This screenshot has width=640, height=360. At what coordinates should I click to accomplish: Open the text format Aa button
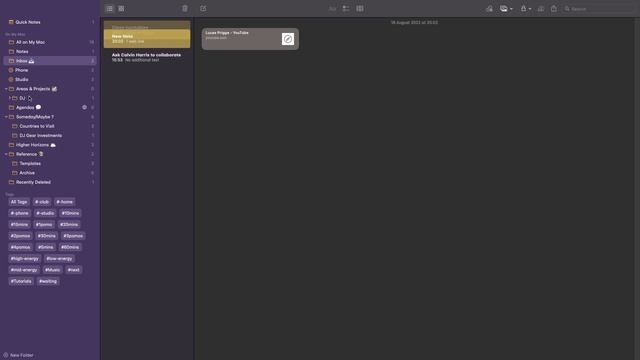332,9
